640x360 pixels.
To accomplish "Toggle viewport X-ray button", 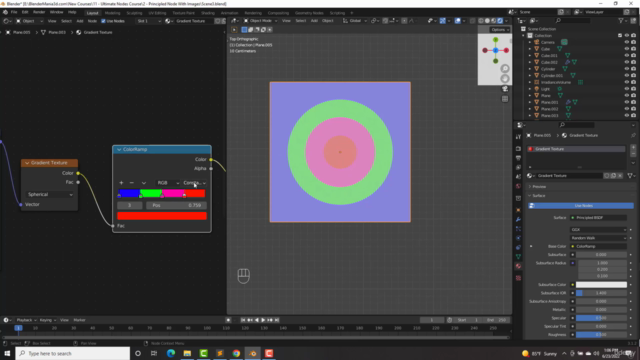I will pos(473,20).
